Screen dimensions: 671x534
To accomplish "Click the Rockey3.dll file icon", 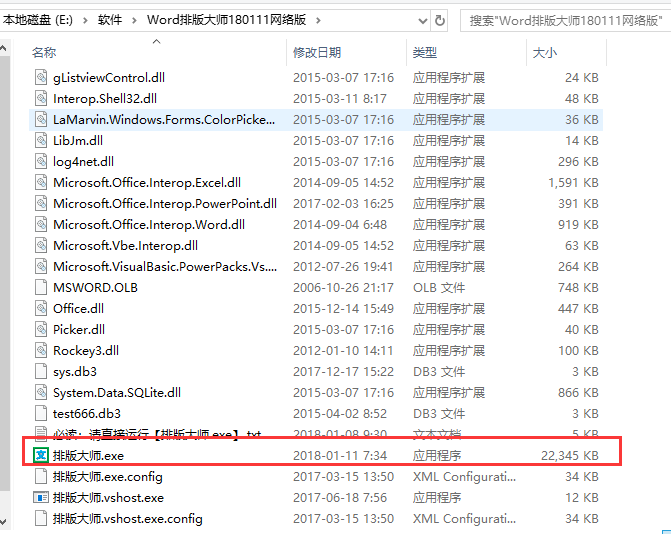I will coord(41,350).
